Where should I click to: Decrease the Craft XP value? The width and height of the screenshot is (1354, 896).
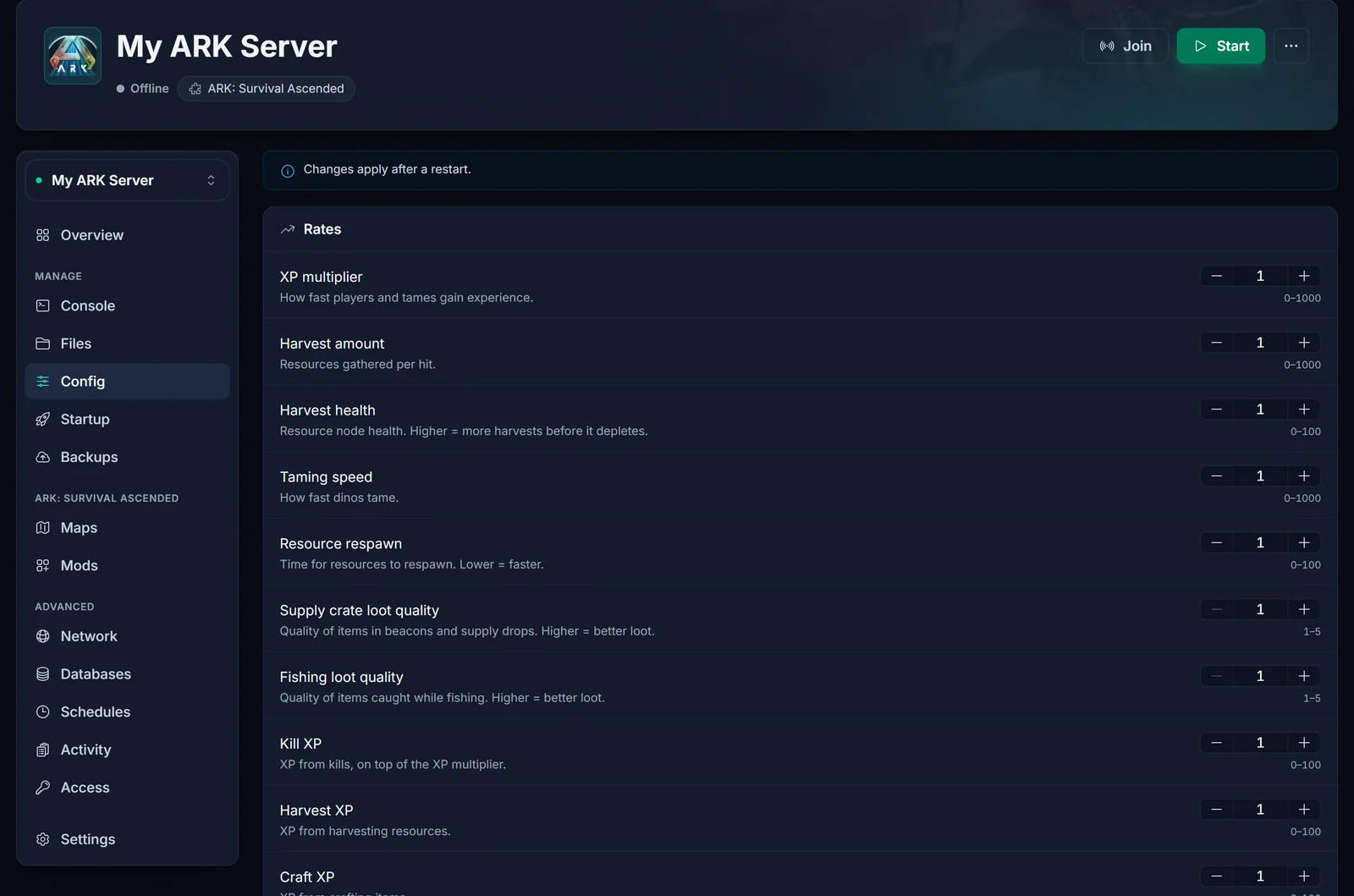1217,877
